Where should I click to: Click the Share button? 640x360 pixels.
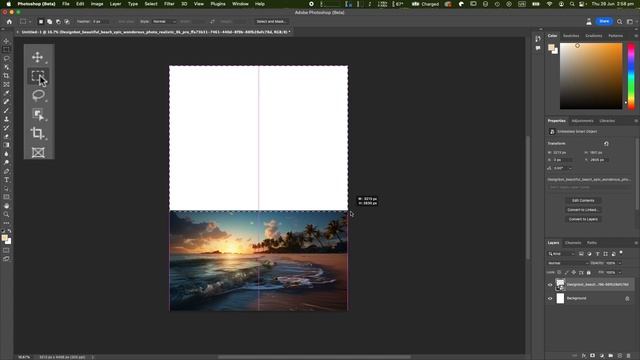click(x=604, y=21)
